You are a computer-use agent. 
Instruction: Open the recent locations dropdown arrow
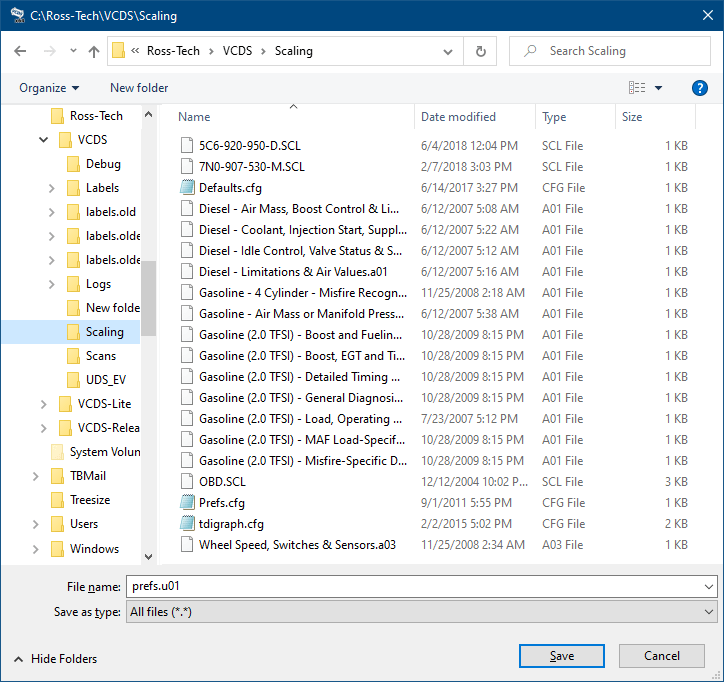73,51
